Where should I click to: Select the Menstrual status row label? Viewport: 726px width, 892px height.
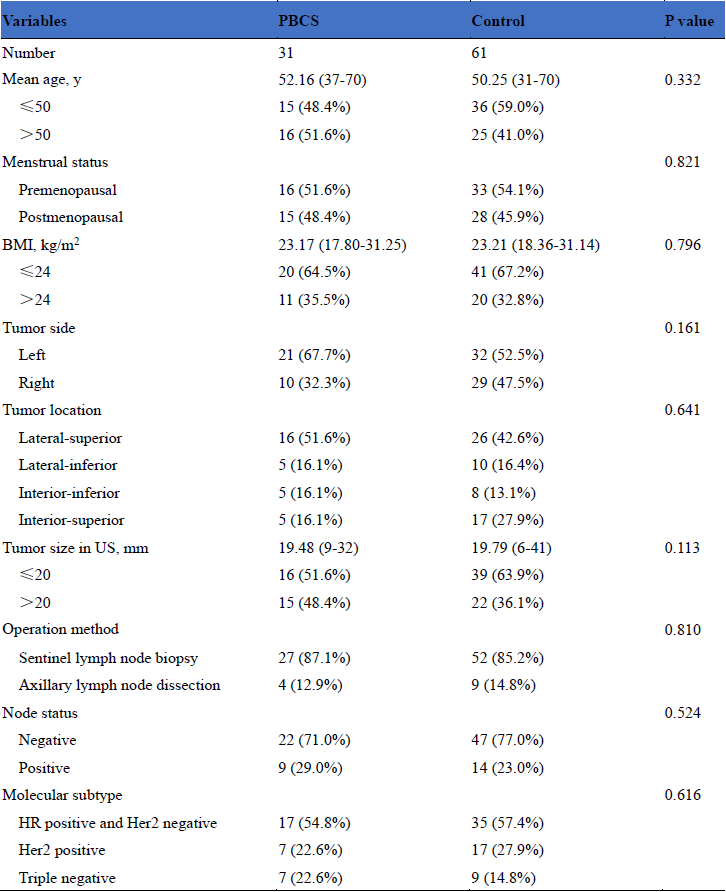point(55,162)
